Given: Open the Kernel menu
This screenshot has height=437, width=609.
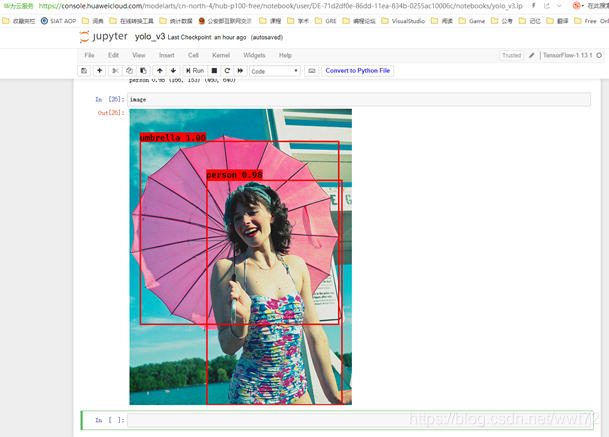Looking at the screenshot, I should [221, 55].
